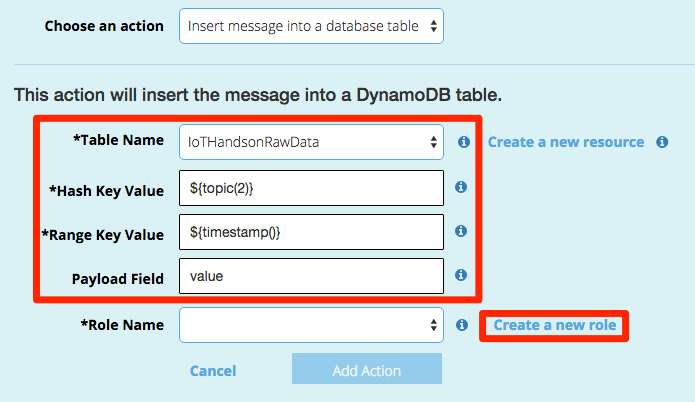Focus the Hash Key Value input with ${topic(2)}
The width and height of the screenshot is (695, 402).
click(311, 188)
